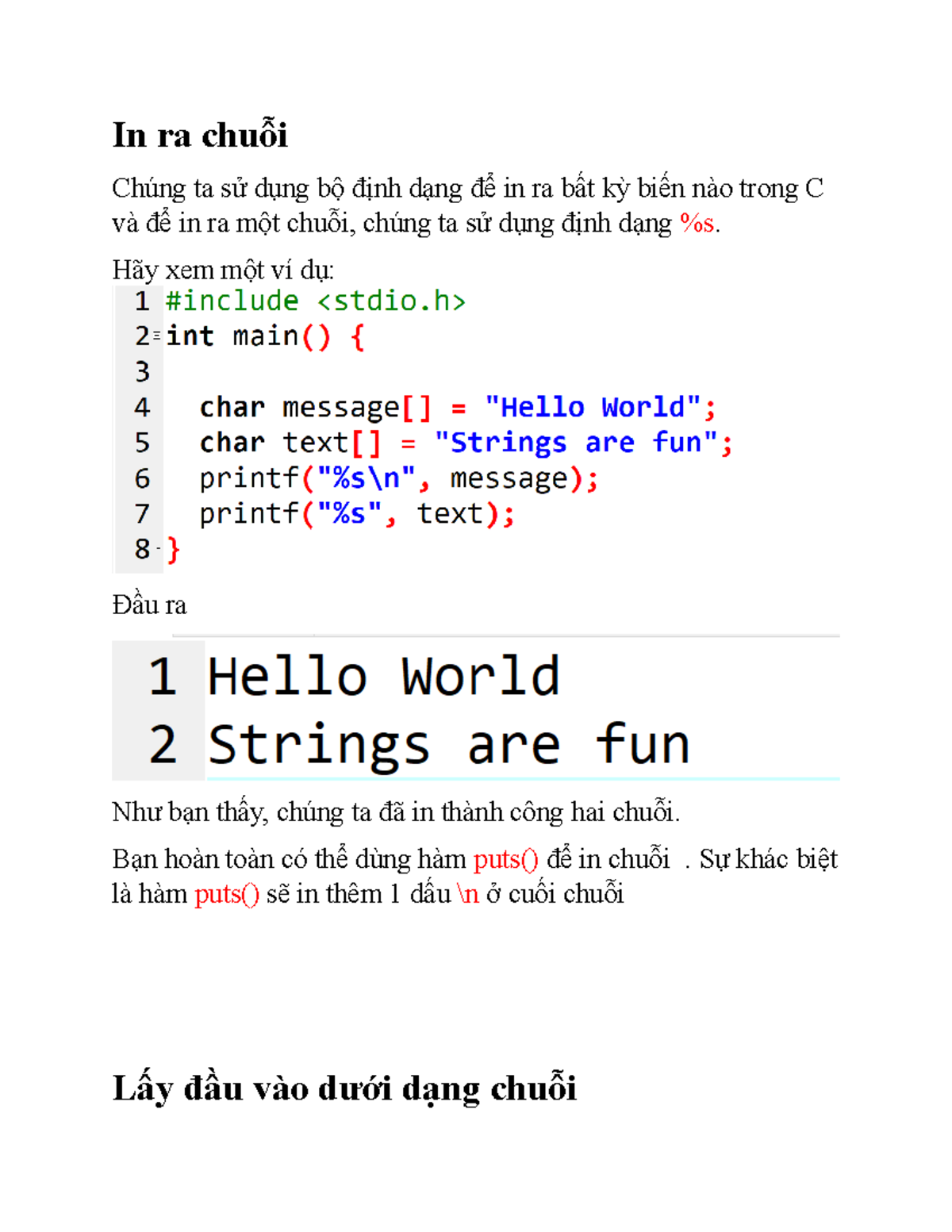Click the red "\n" in the last paragraph
Image resolution: width=952 pixels, height=1232 pixels.
468,894
